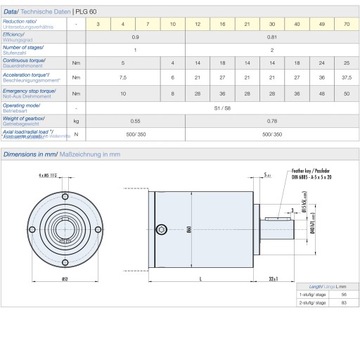Click the top mounting hole on the flange
This screenshot has width=360, height=360.
(65, 196)
